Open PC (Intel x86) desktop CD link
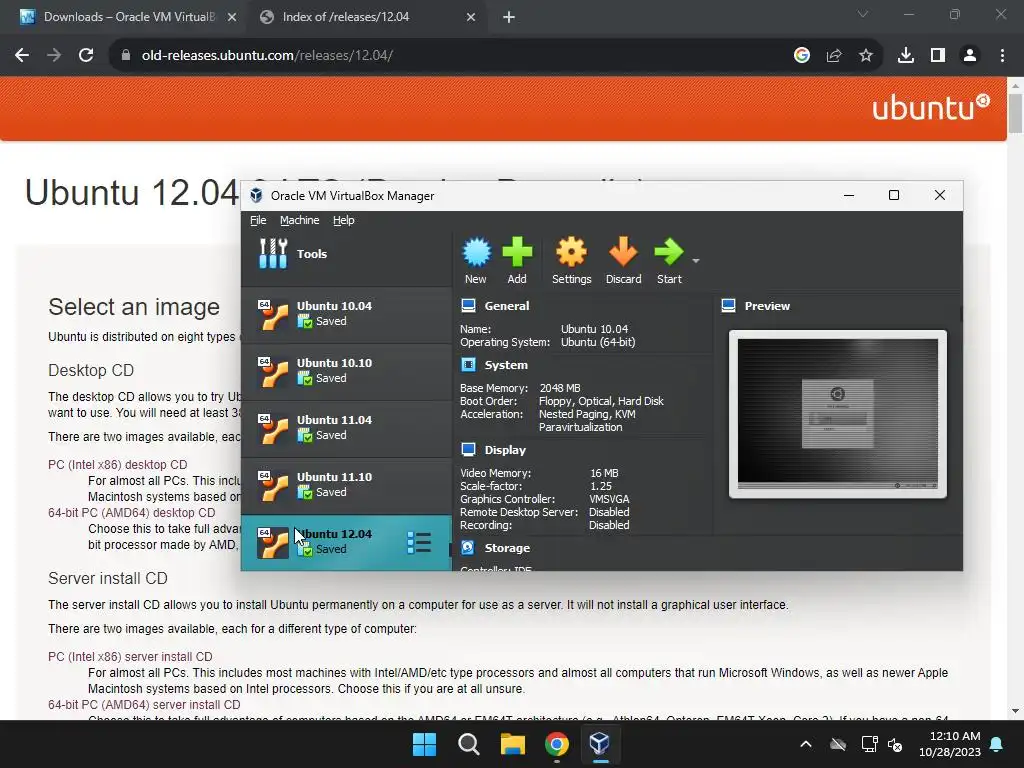The height and width of the screenshot is (768, 1024). [118, 464]
